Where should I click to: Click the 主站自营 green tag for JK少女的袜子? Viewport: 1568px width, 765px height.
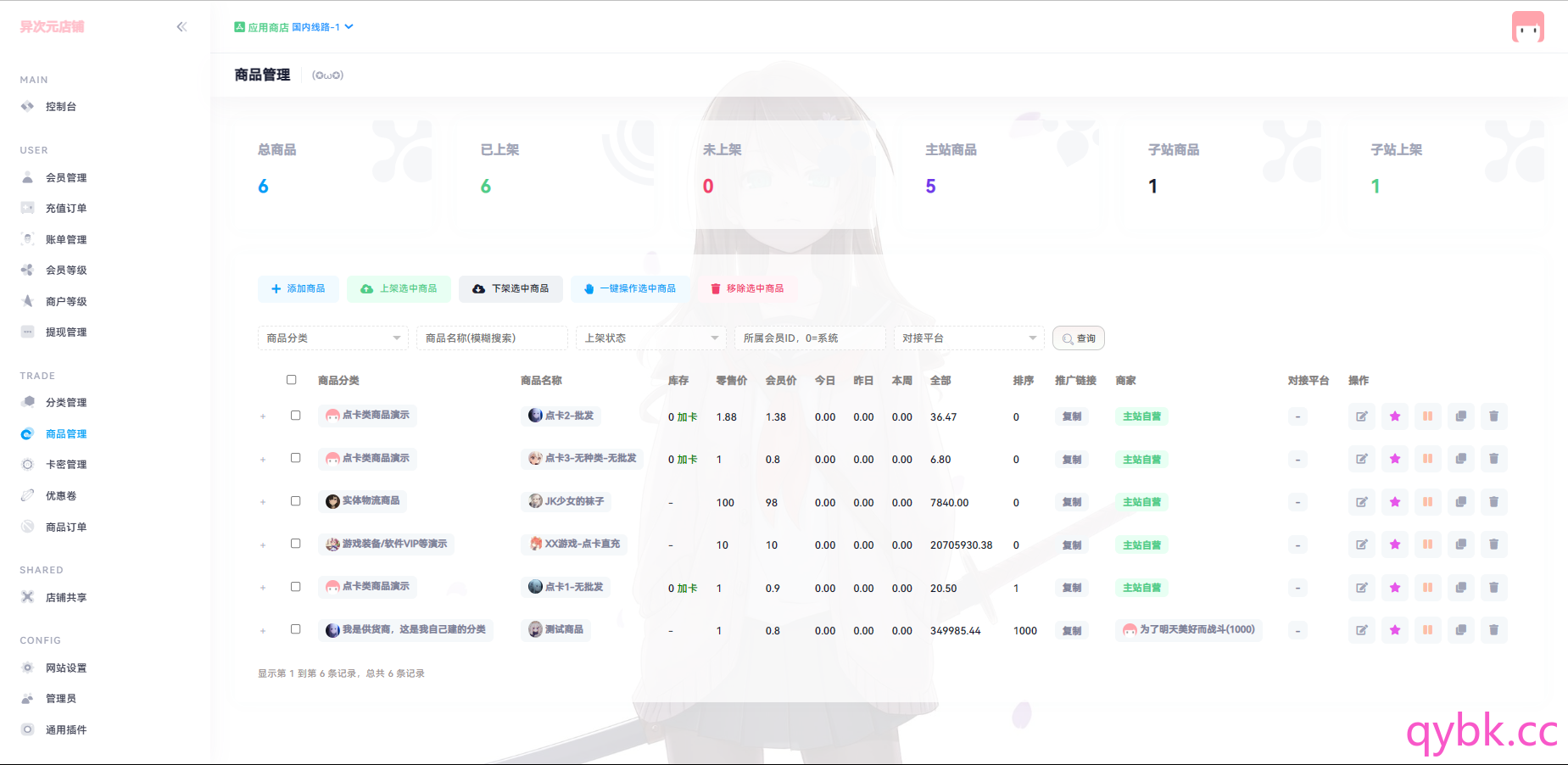[x=1141, y=502]
